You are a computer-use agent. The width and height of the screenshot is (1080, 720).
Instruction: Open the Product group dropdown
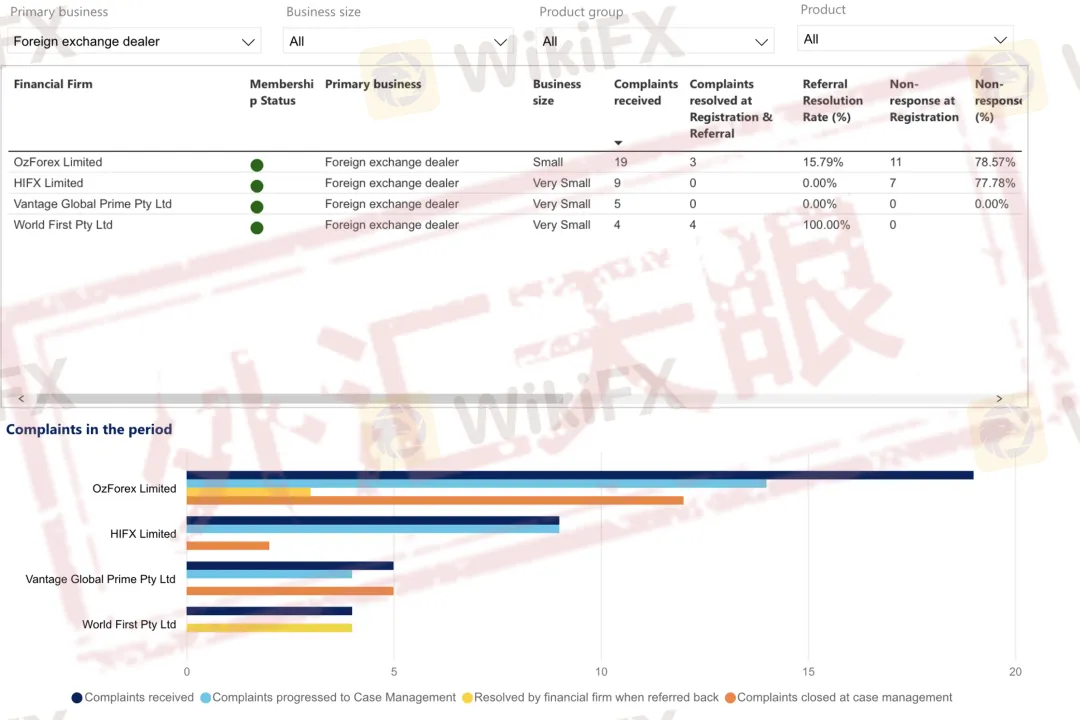(656, 41)
